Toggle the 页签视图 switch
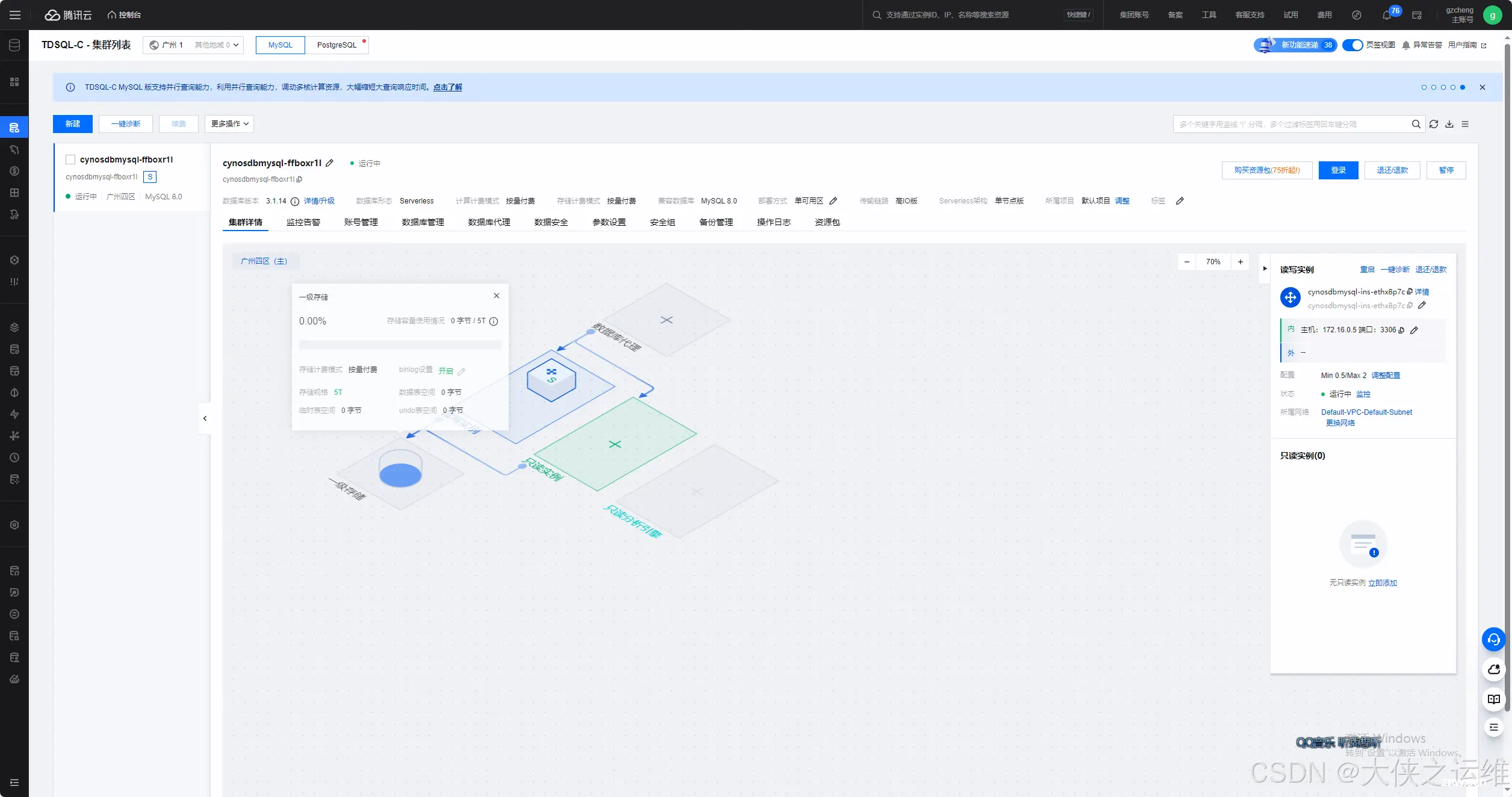The image size is (1512, 797). tap(1352, 45)
